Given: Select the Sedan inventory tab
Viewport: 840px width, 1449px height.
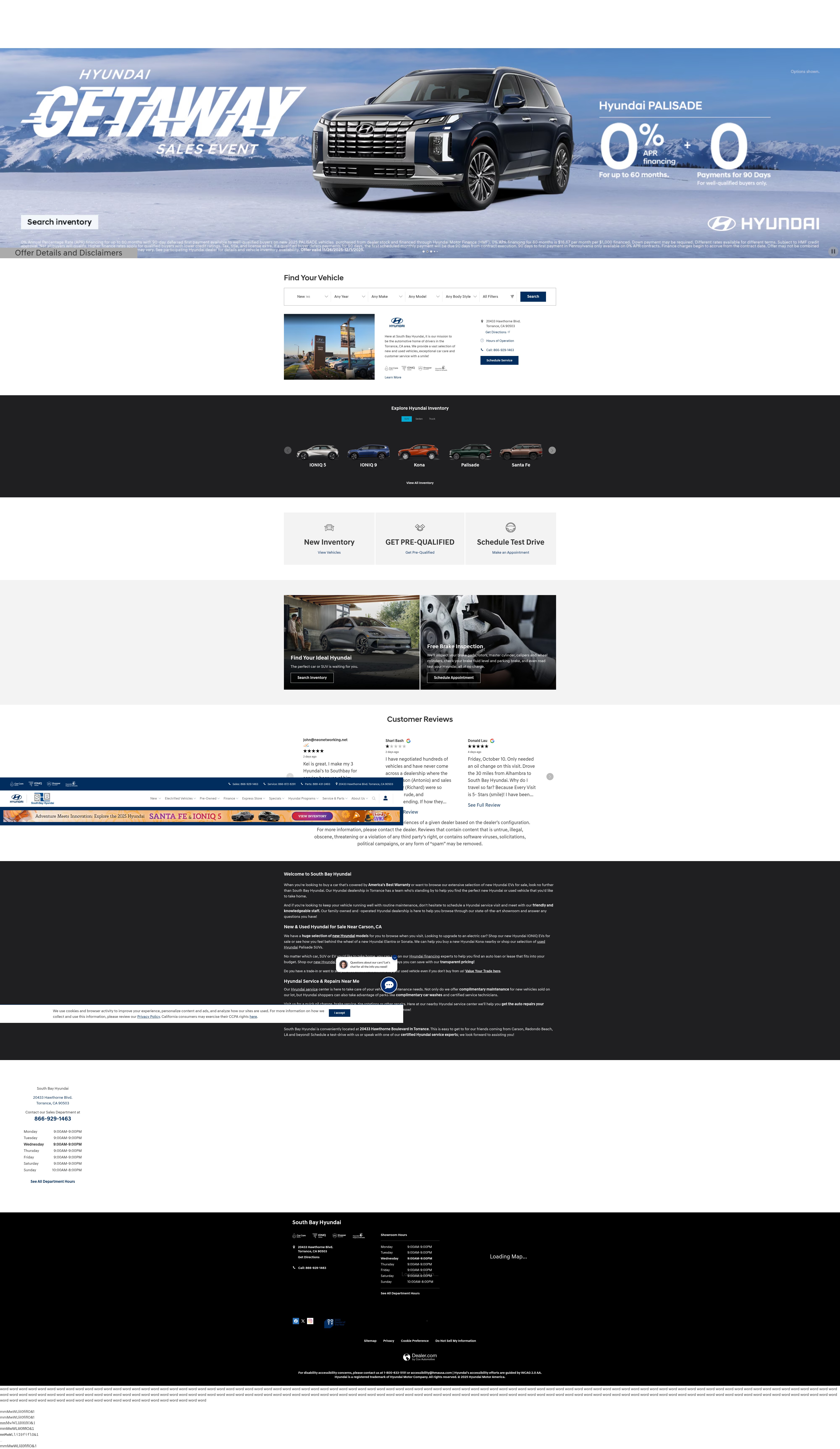Looking at the screenshot, I should (419, 419).
